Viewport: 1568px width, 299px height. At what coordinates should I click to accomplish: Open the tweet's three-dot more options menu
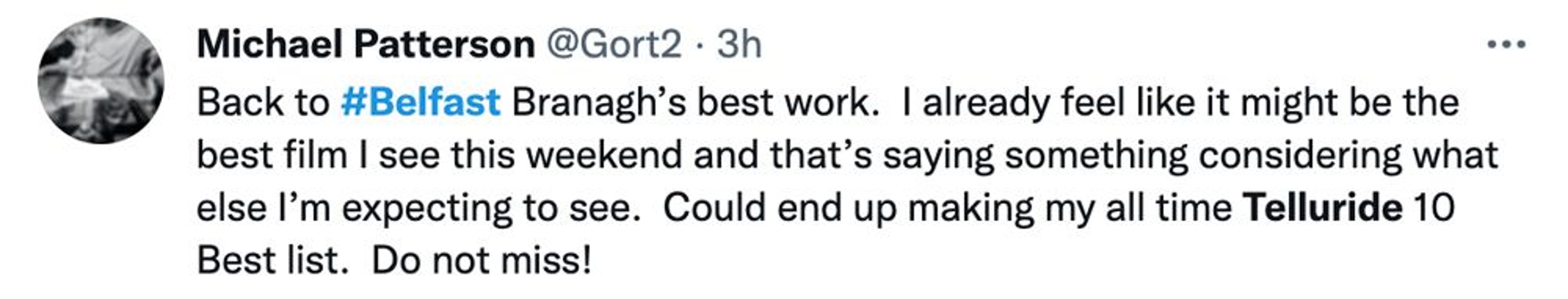click(1506, 45)
